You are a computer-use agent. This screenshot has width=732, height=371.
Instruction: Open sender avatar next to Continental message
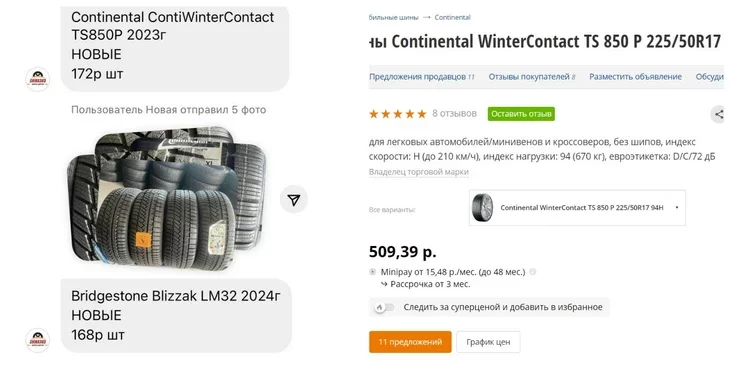click(x=37, y=79)
